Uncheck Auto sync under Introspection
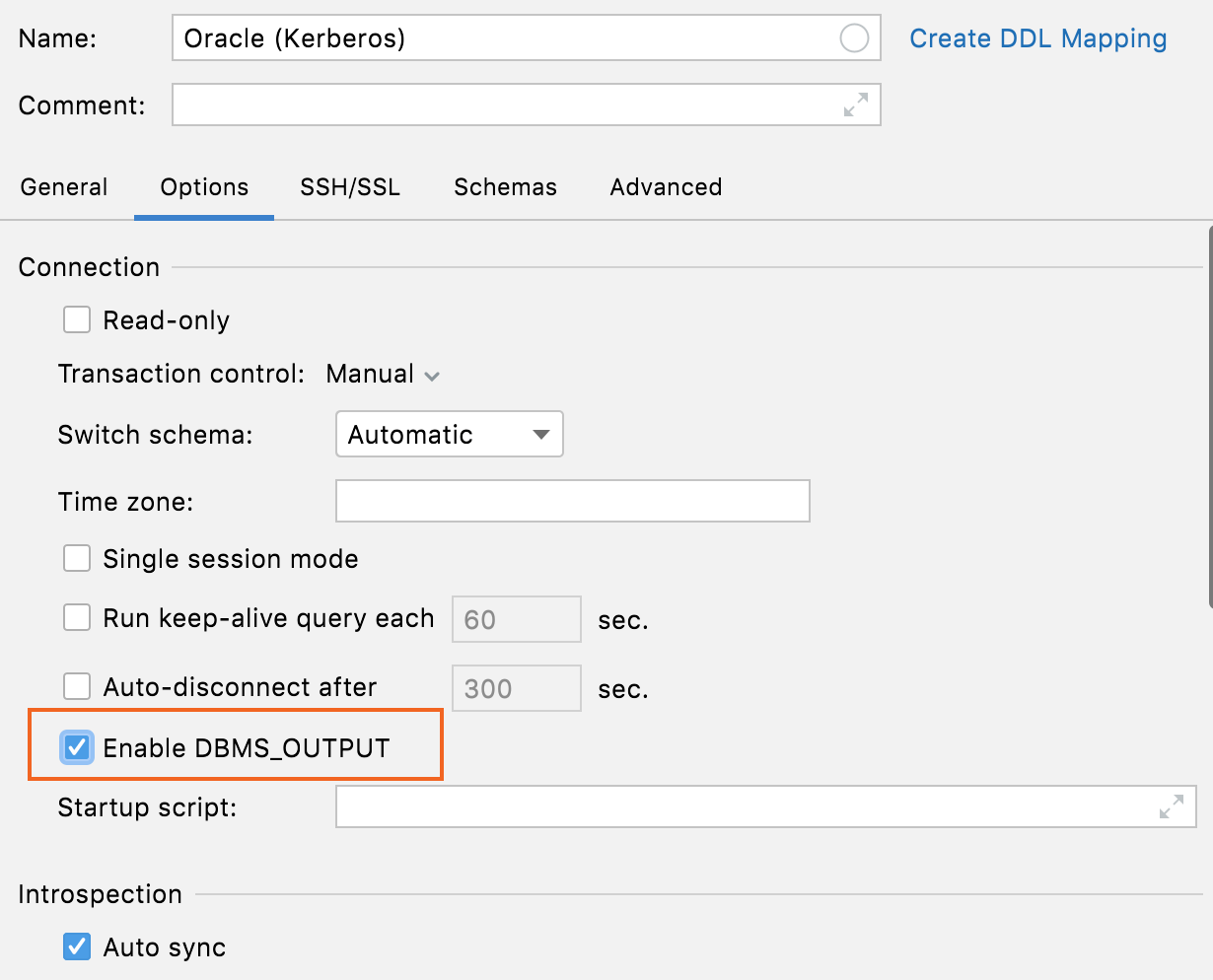1213x980 pixels. pos(76,947)
